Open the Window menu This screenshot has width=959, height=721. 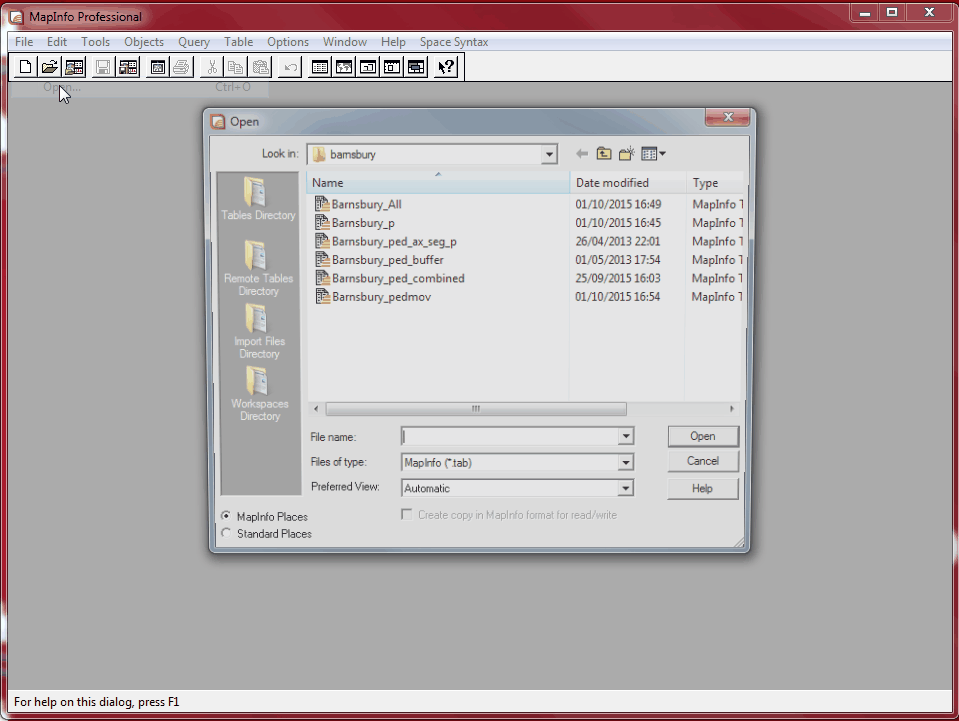(x=345, y=42)
